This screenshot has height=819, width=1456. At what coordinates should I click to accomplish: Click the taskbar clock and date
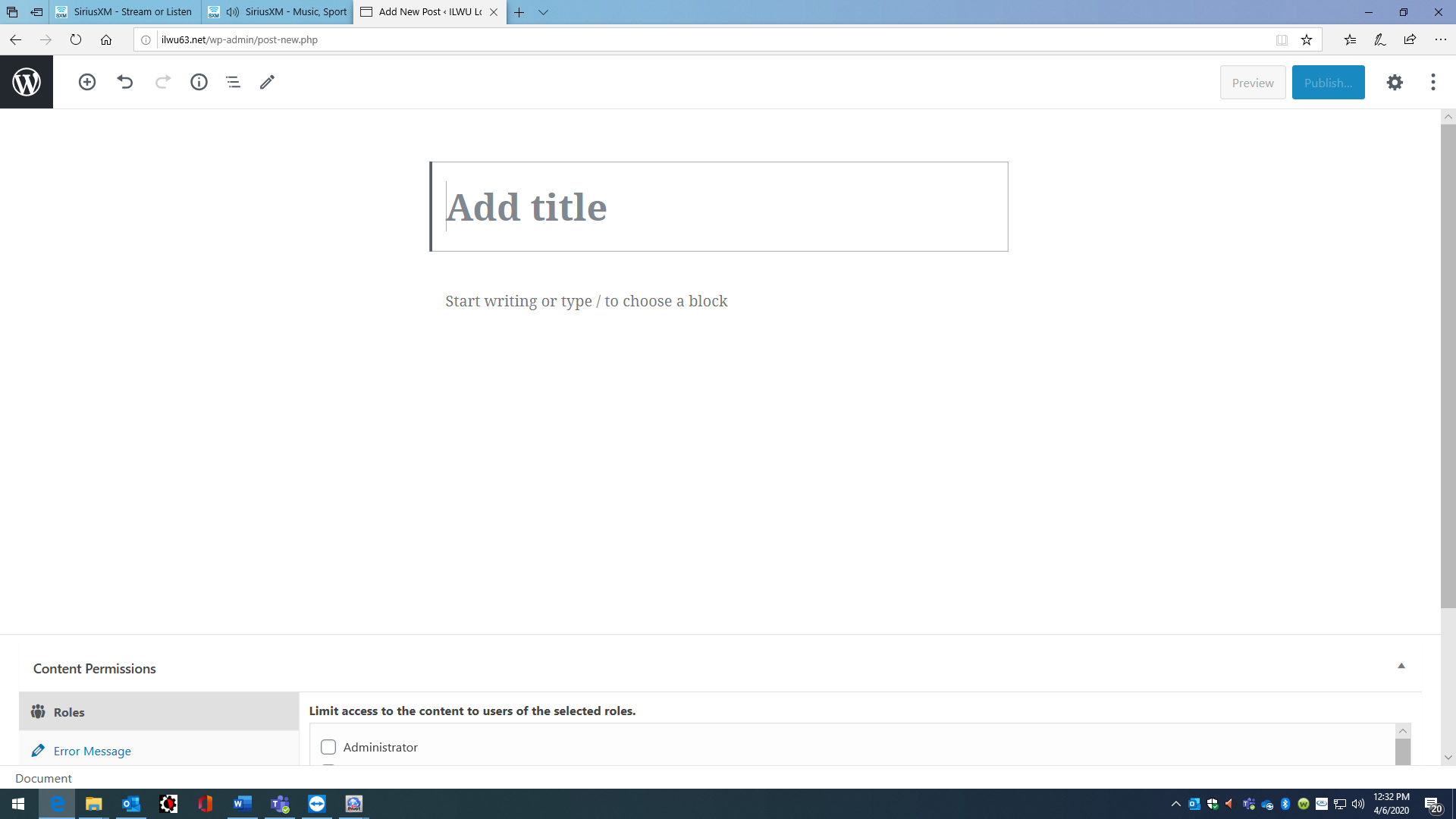pos(1391,804)
